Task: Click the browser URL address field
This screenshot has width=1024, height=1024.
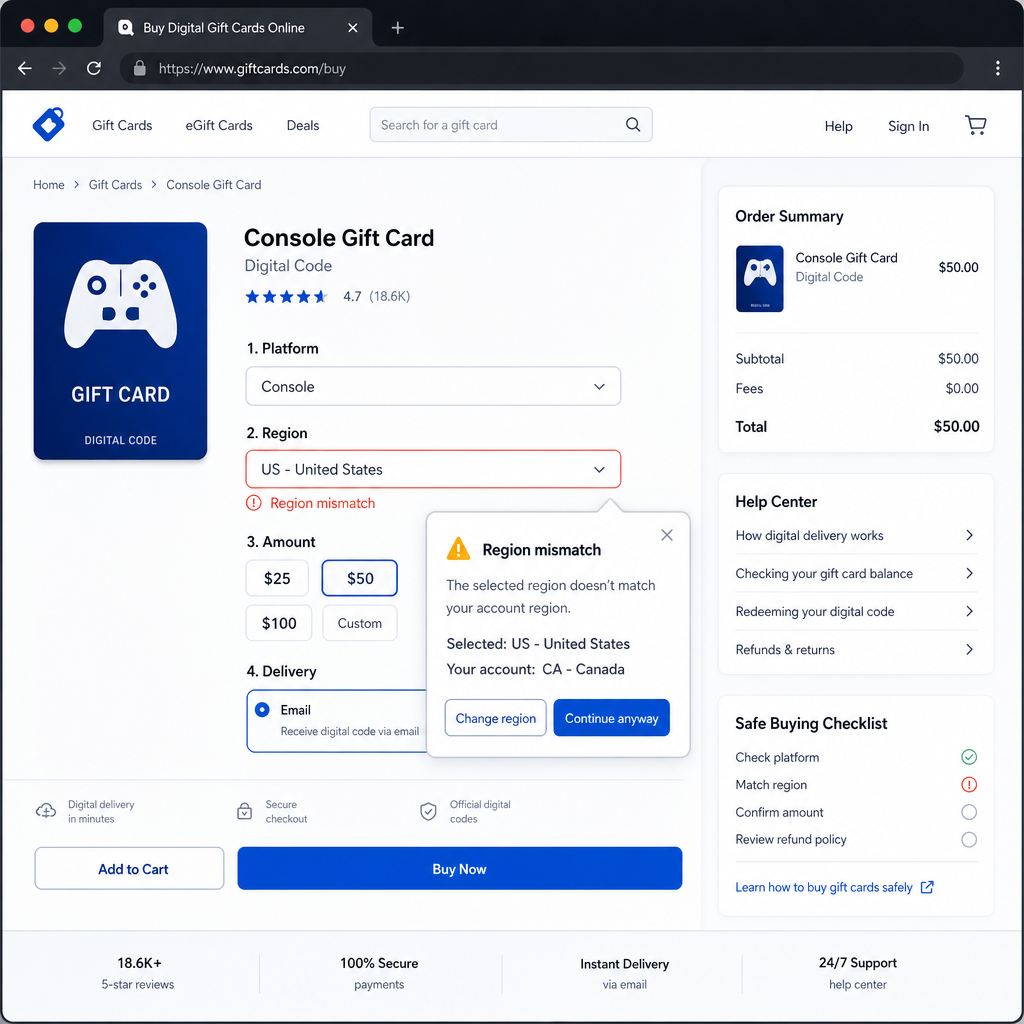Action: [541, 68]
